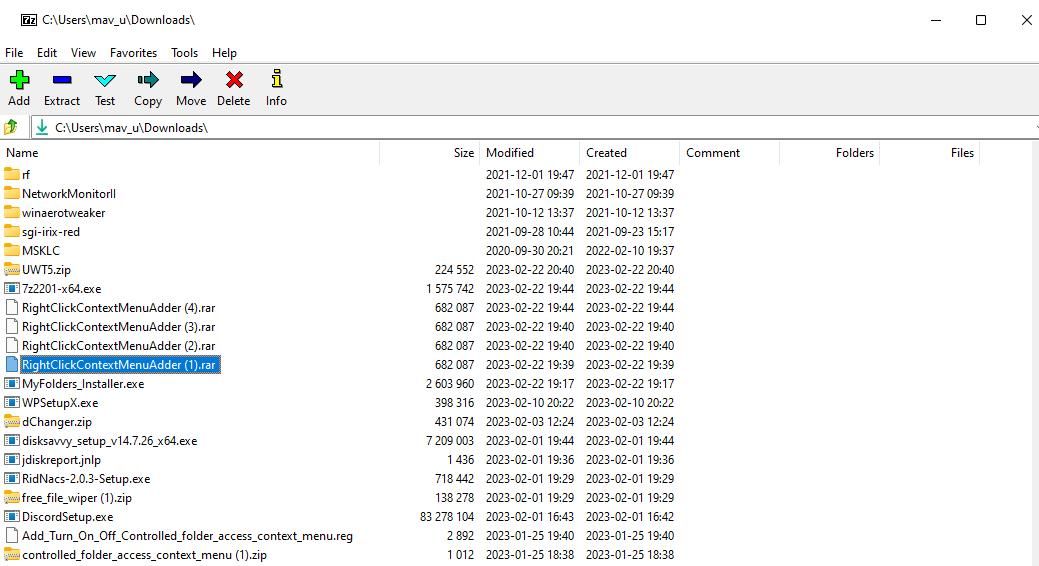Click the MyFolders_Installer.exe file icon
Viewport: 1039px width, 566px height.
point(11,383)
